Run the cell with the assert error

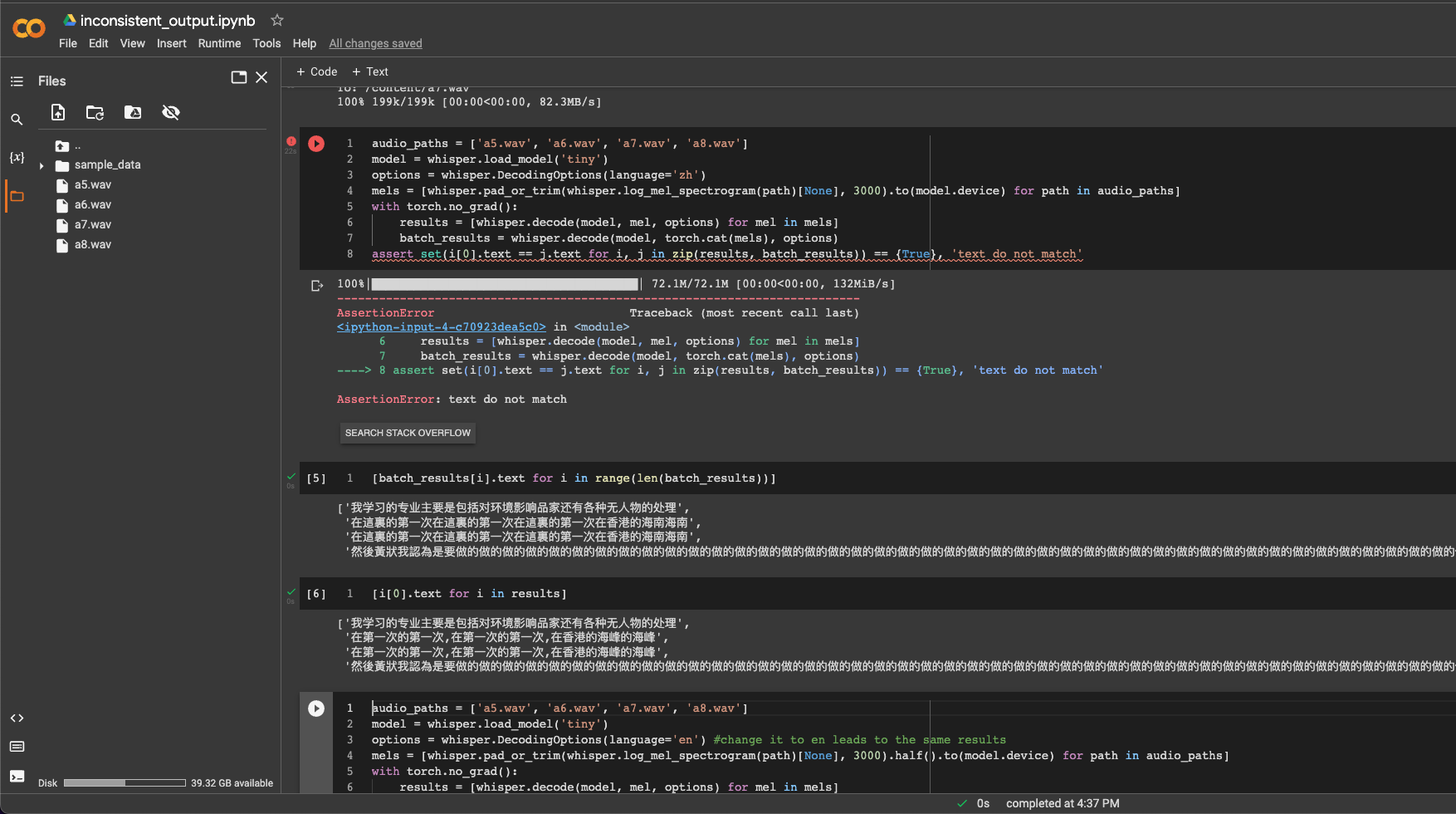pyautogui.click(x=316, y=144)
